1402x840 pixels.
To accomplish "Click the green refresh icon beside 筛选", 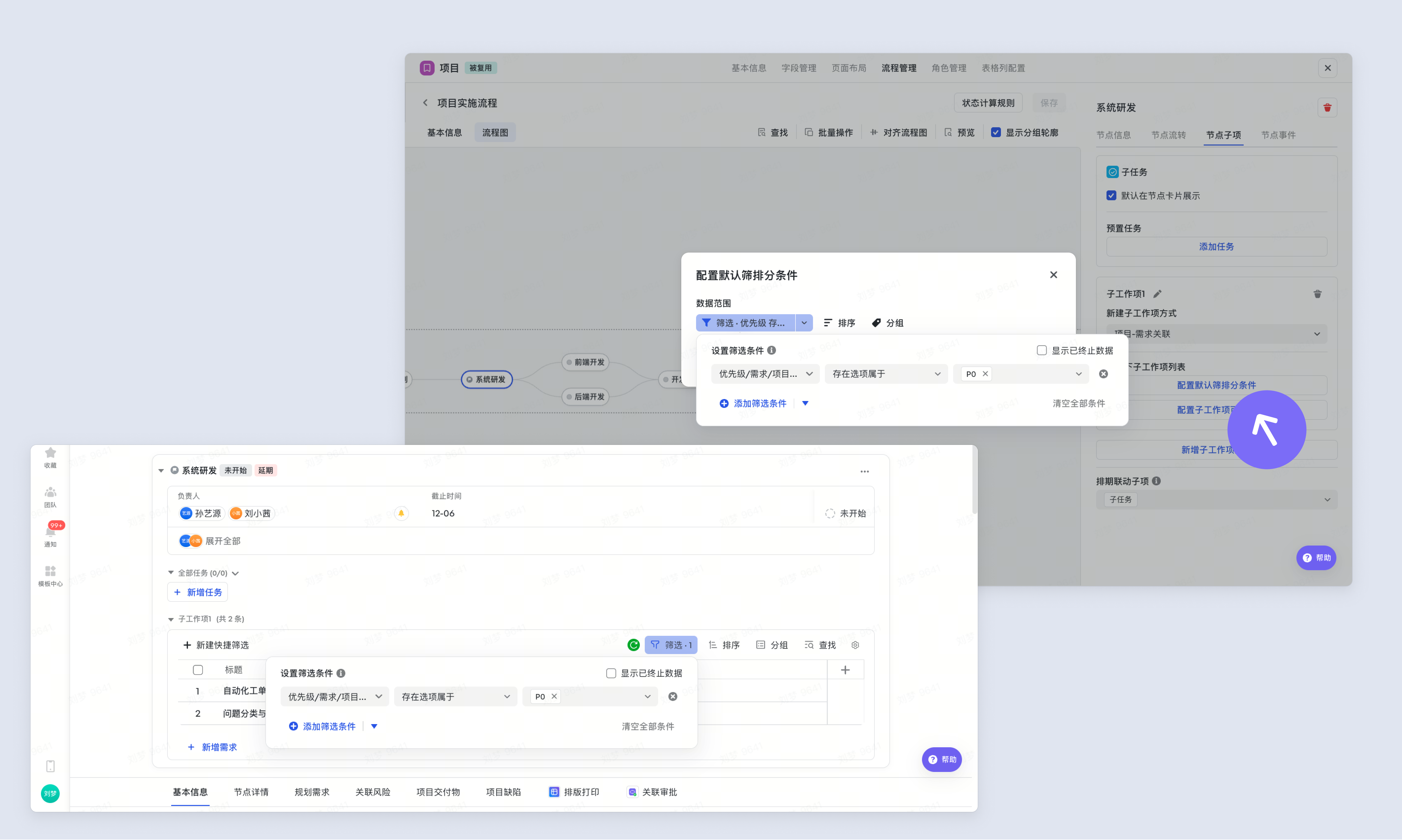I will click(633, 645).
